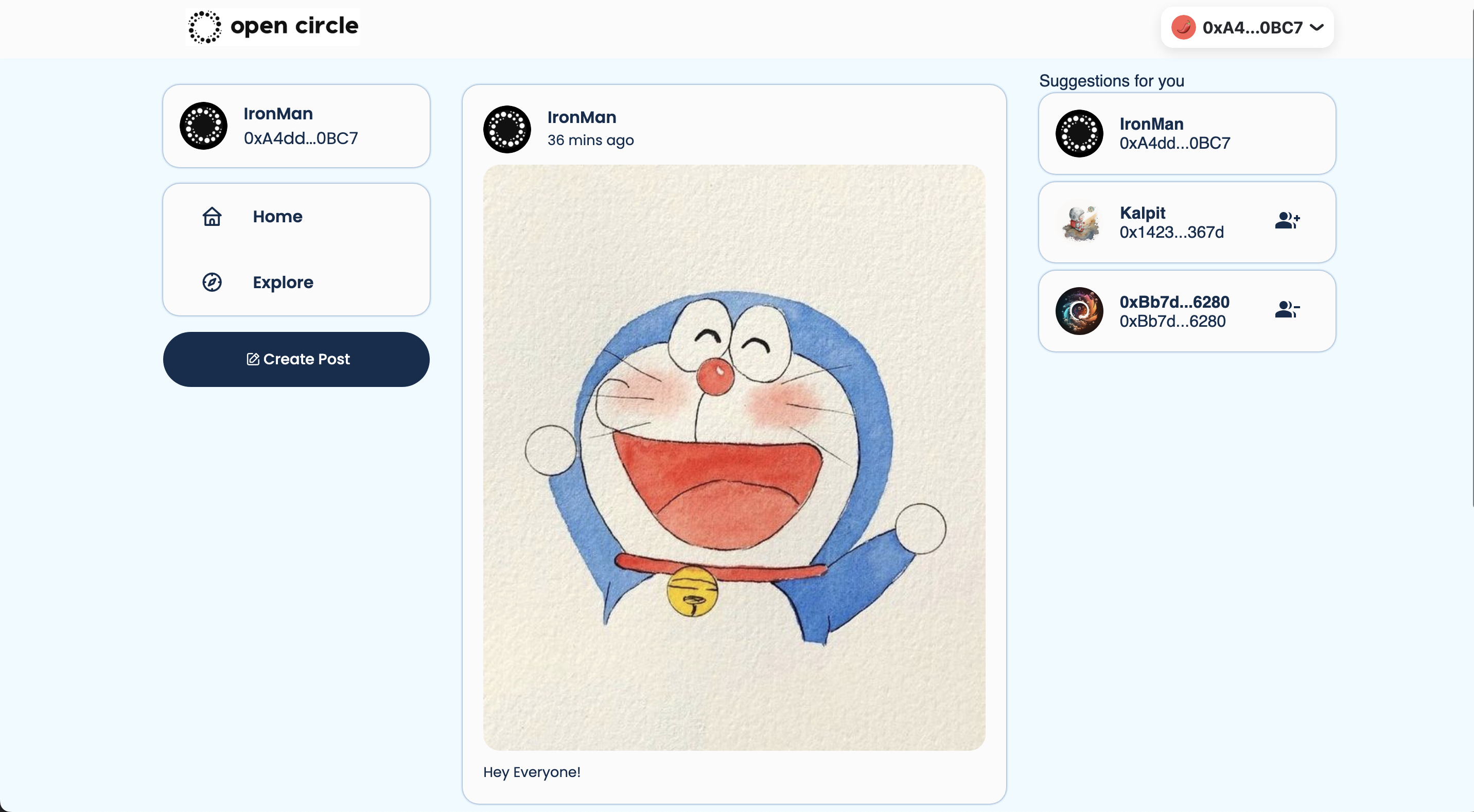Image resolution: width=1474 pixels, height=812 pixels.
Task: Click IronMan avatar in left profile card
Action: point(204,126)
